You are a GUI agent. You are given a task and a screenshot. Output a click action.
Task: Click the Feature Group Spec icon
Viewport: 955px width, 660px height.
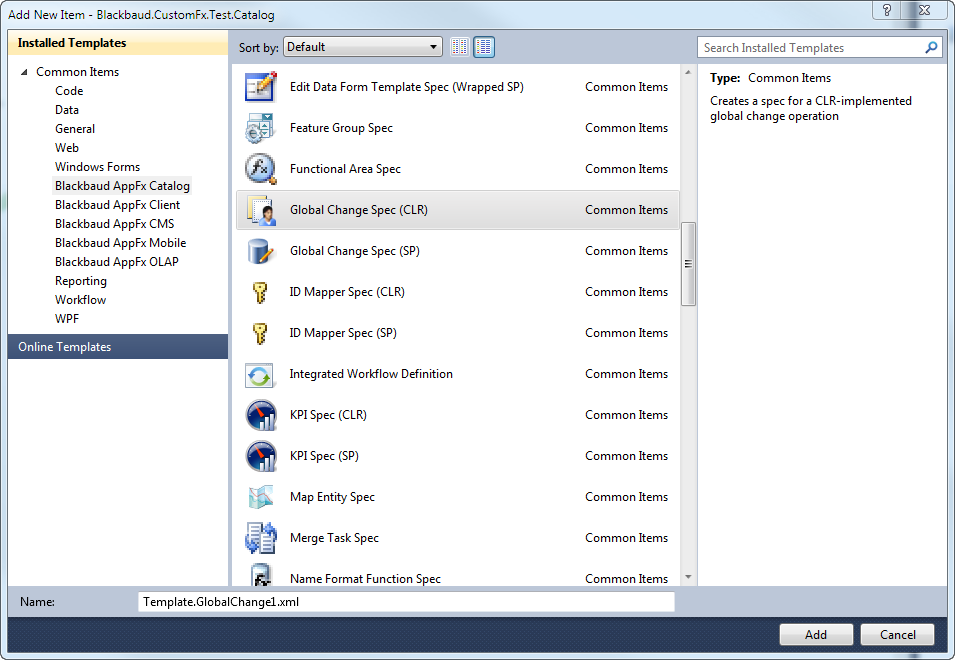261,128
